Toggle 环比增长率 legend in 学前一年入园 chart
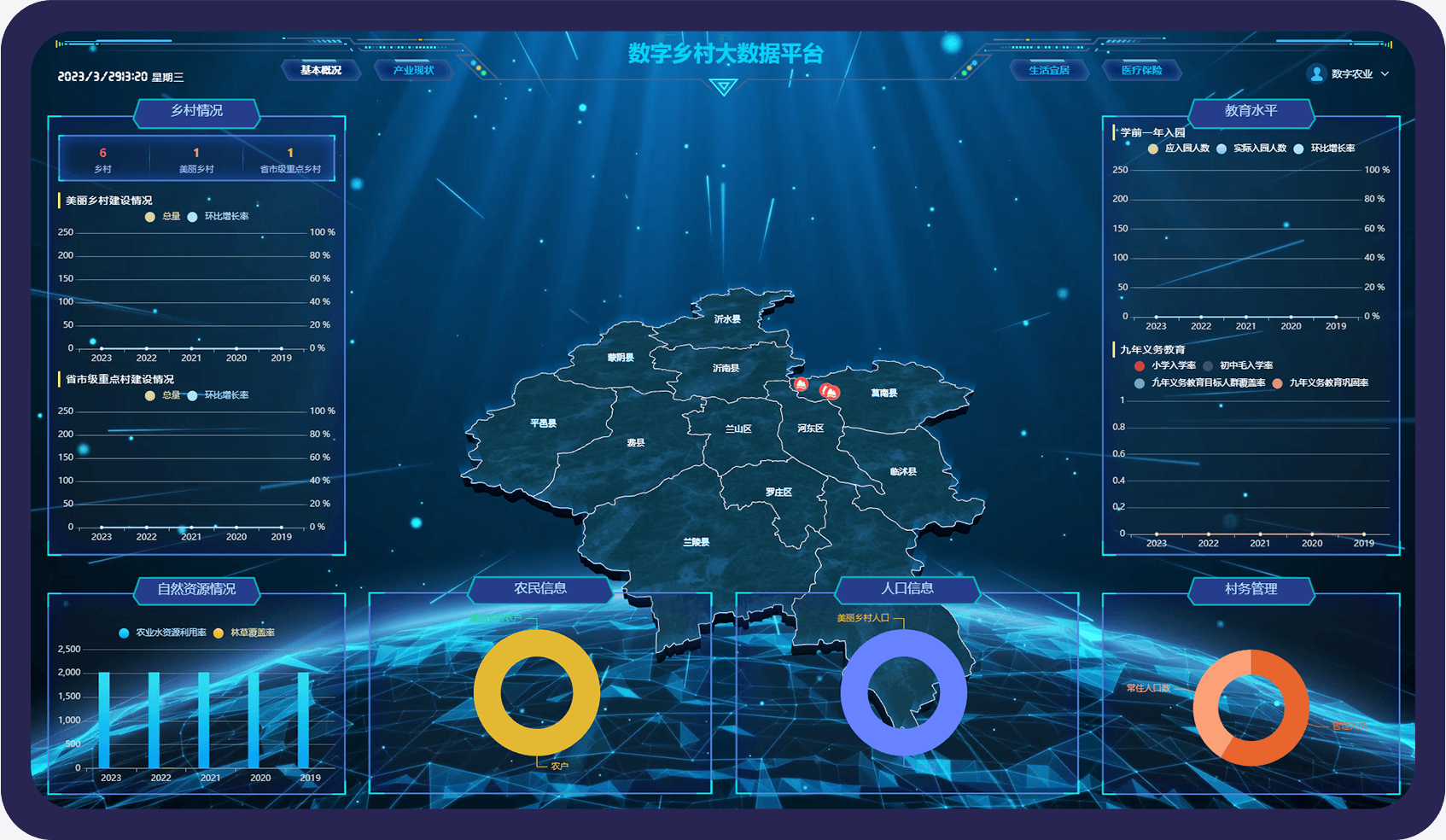Screen dimensions: 1446x840 click(x=1324, y=149)
